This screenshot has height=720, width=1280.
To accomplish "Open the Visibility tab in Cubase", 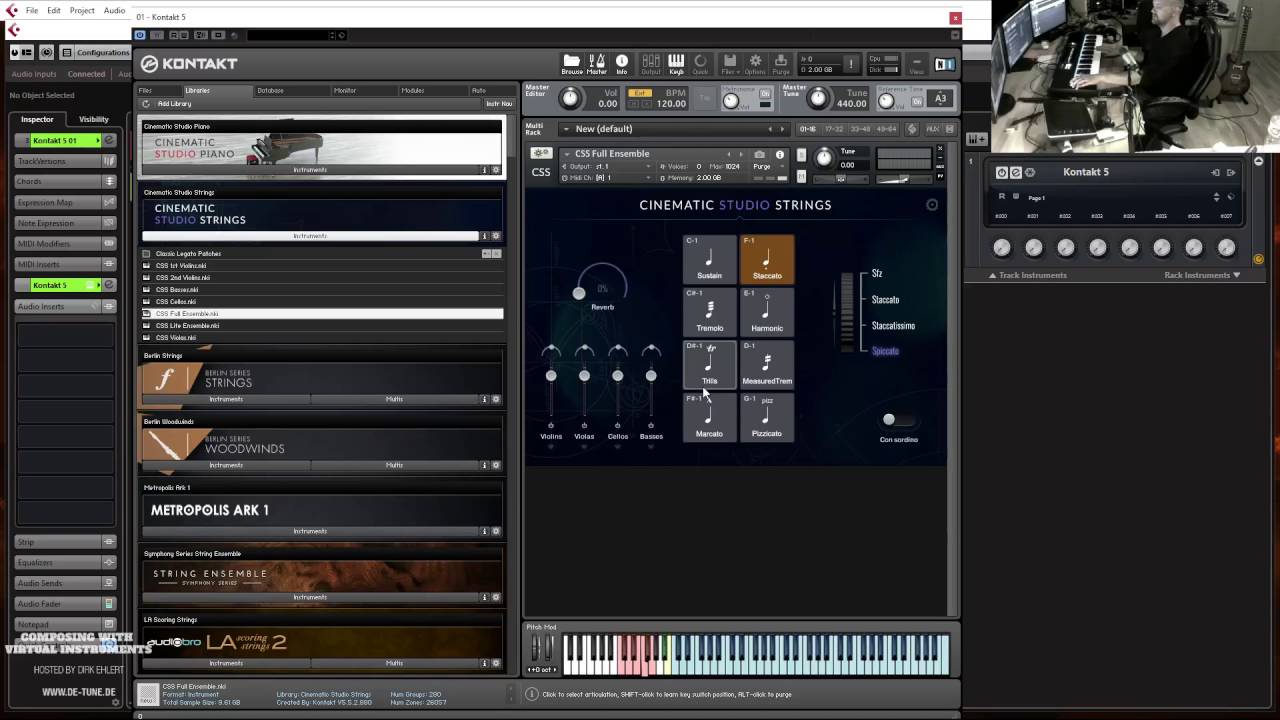I will point(94,119).
